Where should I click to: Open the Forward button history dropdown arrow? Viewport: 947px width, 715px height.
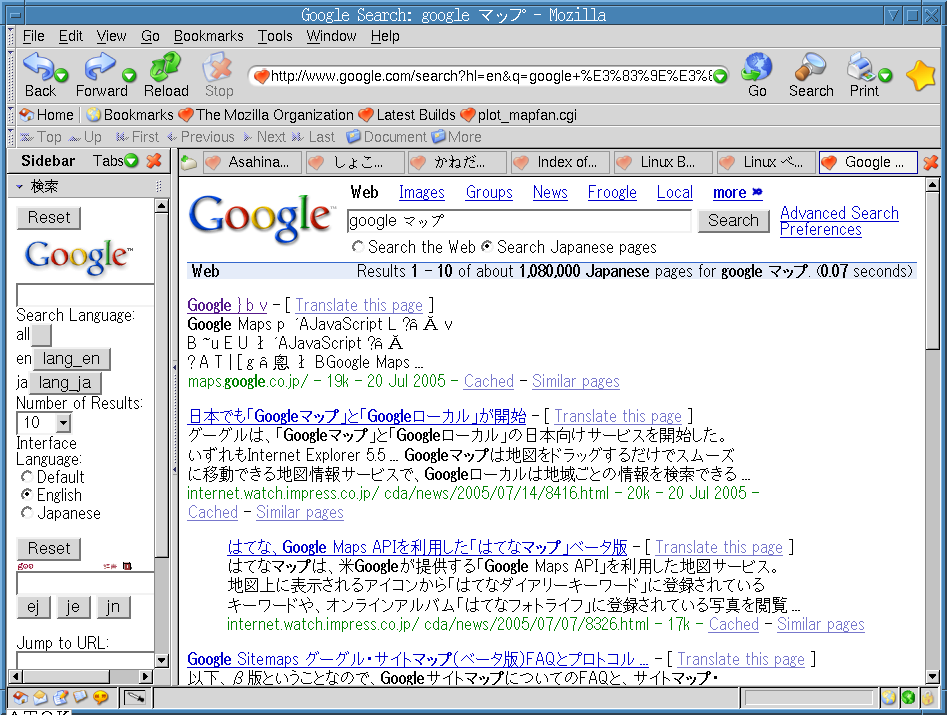pos(129,75)
